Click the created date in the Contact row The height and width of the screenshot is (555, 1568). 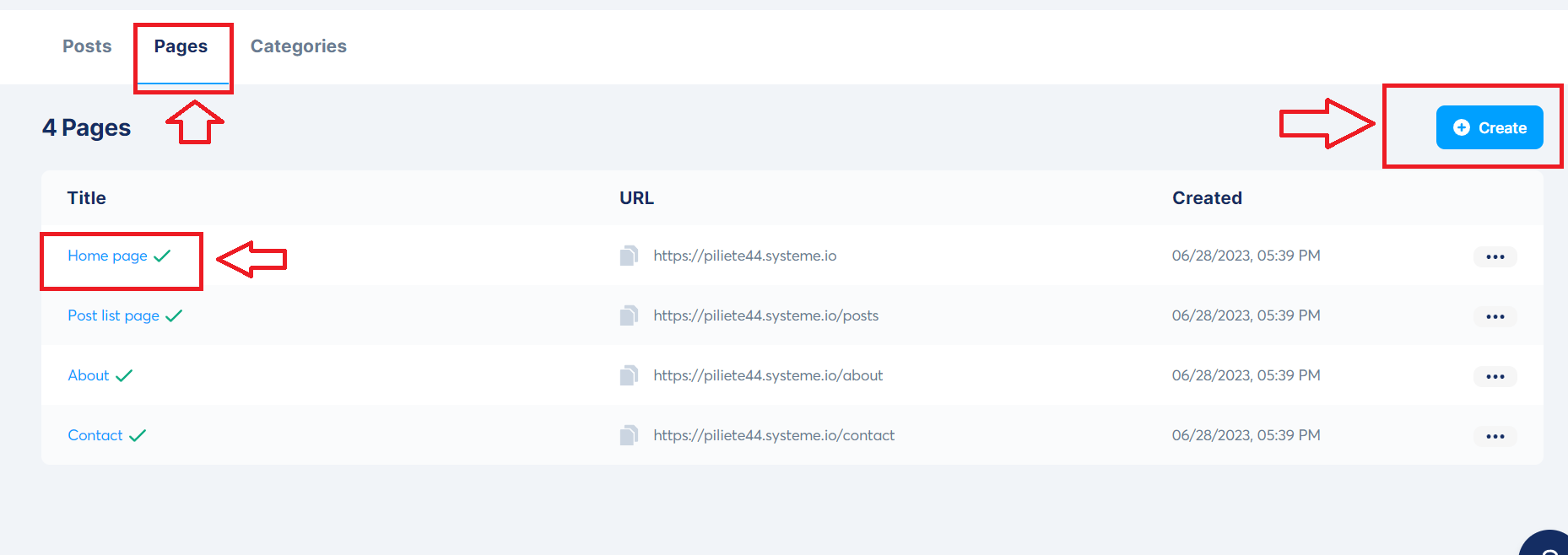tap(1246, 435)
